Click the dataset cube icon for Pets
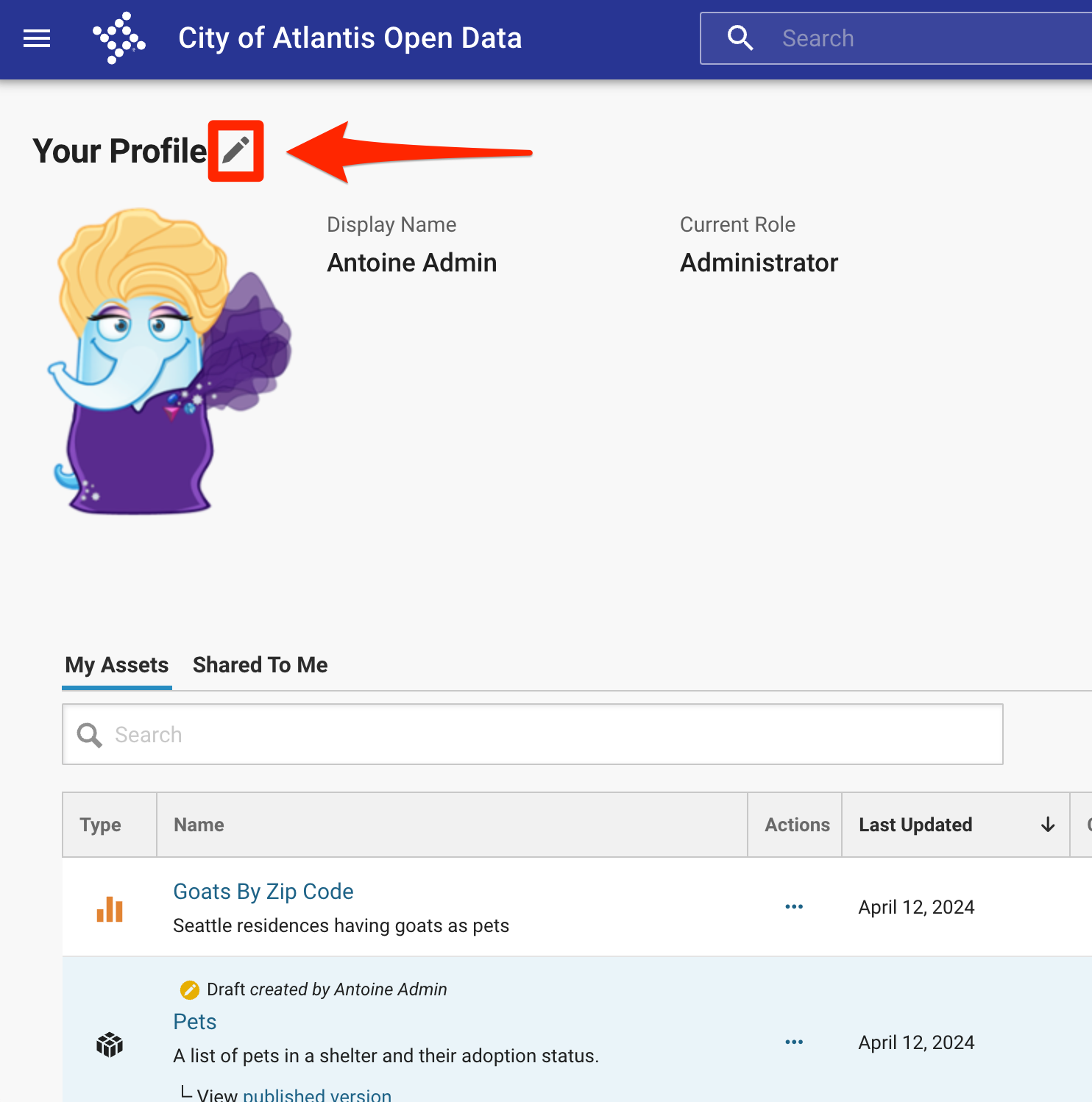The width and height of the screenshot is (1092, 1102). click(110, 1044)
